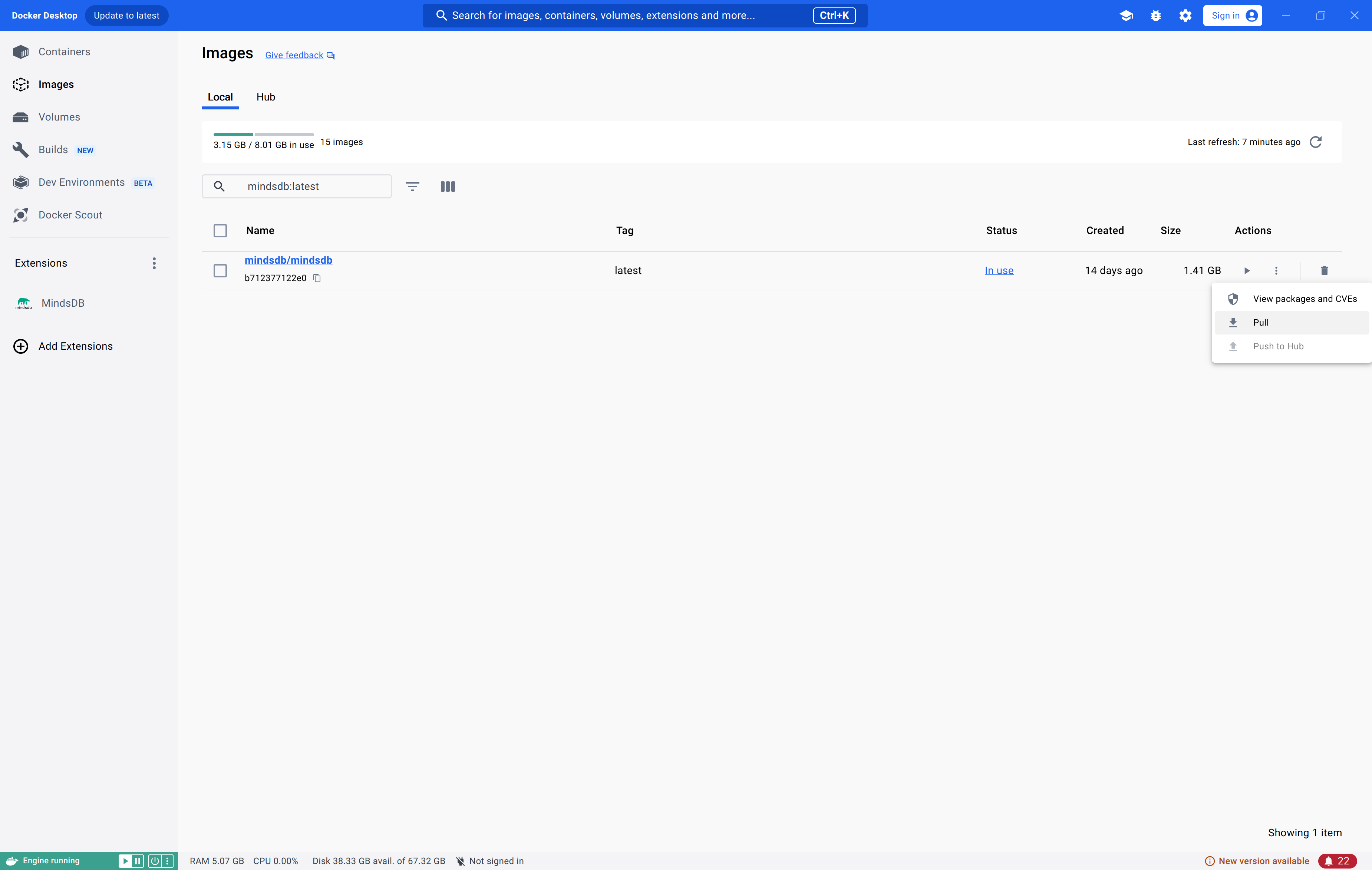1372x870 pixels.
Task: Toggle the row's three-dot actions menu
Action: 1276,271
